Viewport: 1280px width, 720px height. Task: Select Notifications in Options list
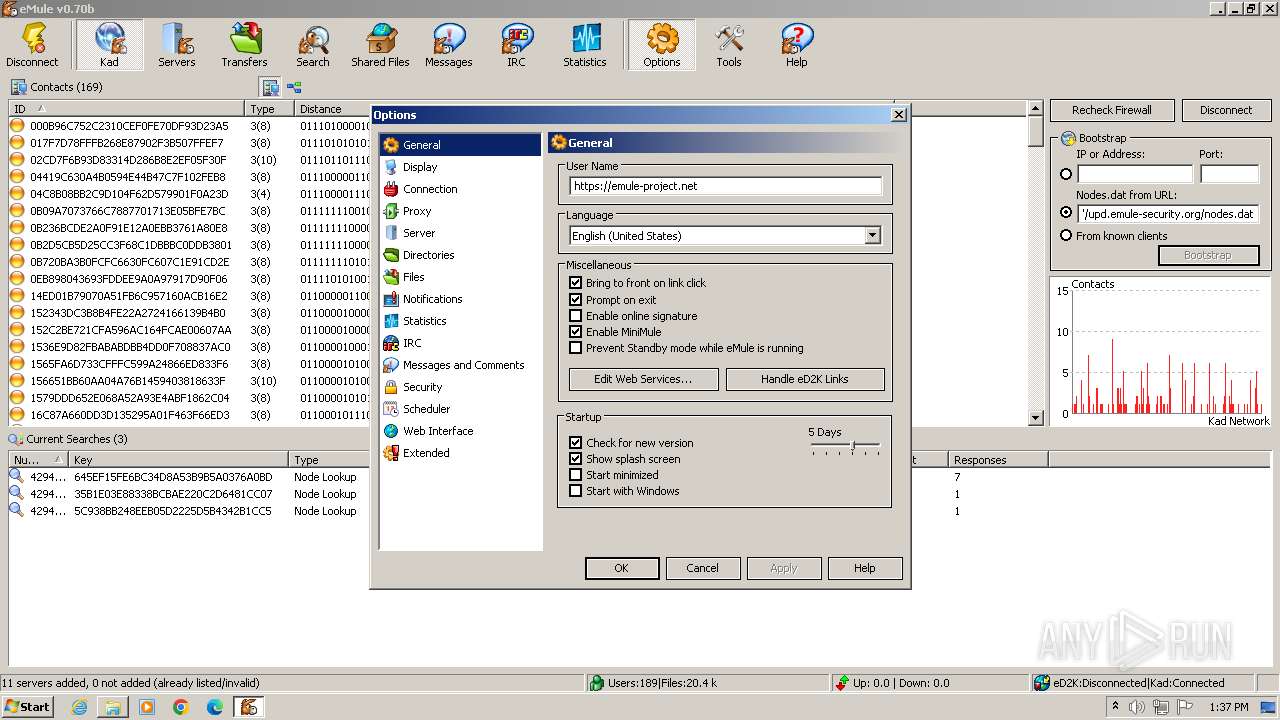pos(432,299)
